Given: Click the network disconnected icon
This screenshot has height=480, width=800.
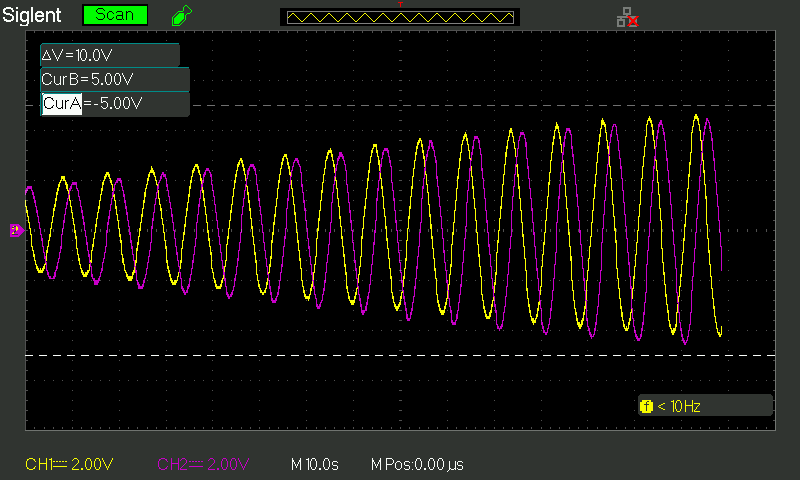Looking at the screenshot, I should 628,17.
